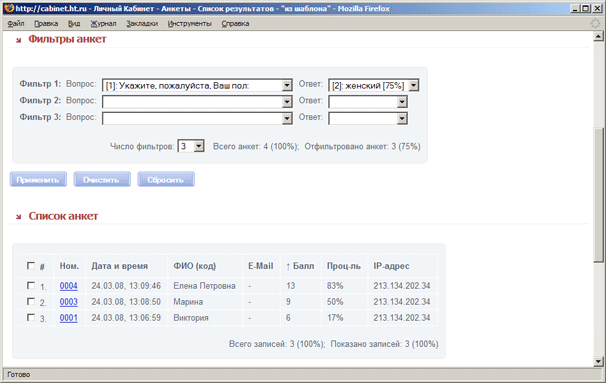Select the name Виктория

[x=191, y=318]
